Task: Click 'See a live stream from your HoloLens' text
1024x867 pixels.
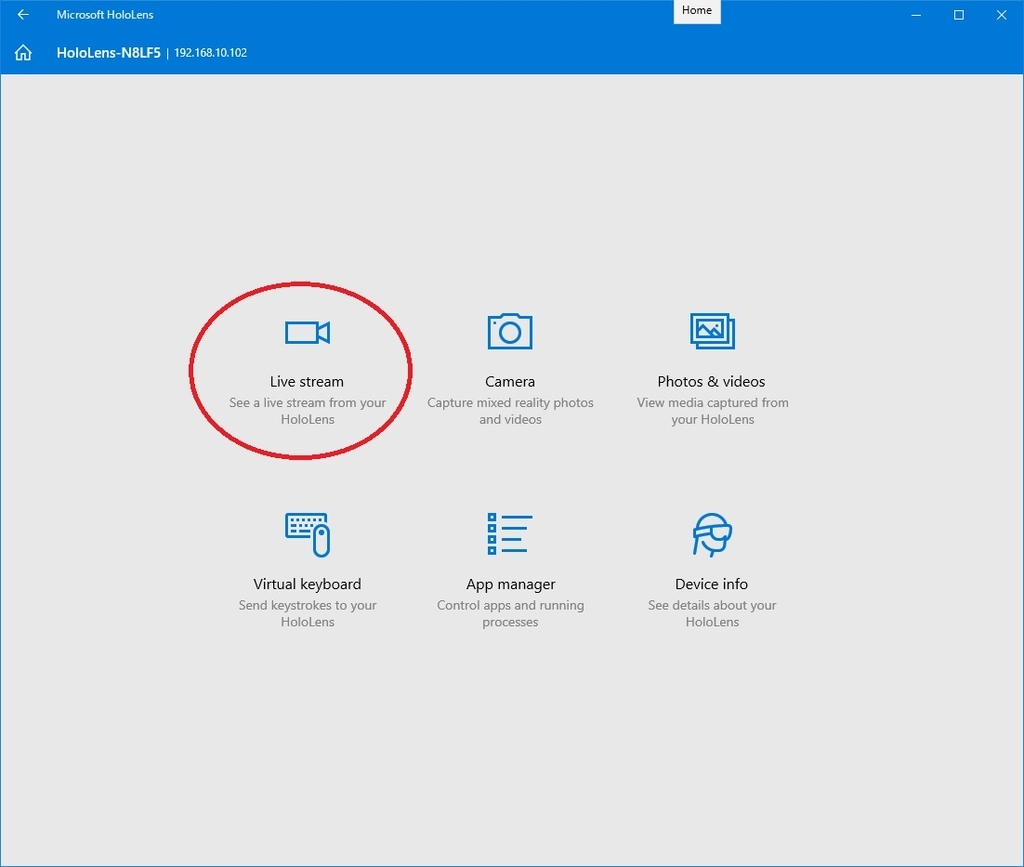Action: pos(308,411)
